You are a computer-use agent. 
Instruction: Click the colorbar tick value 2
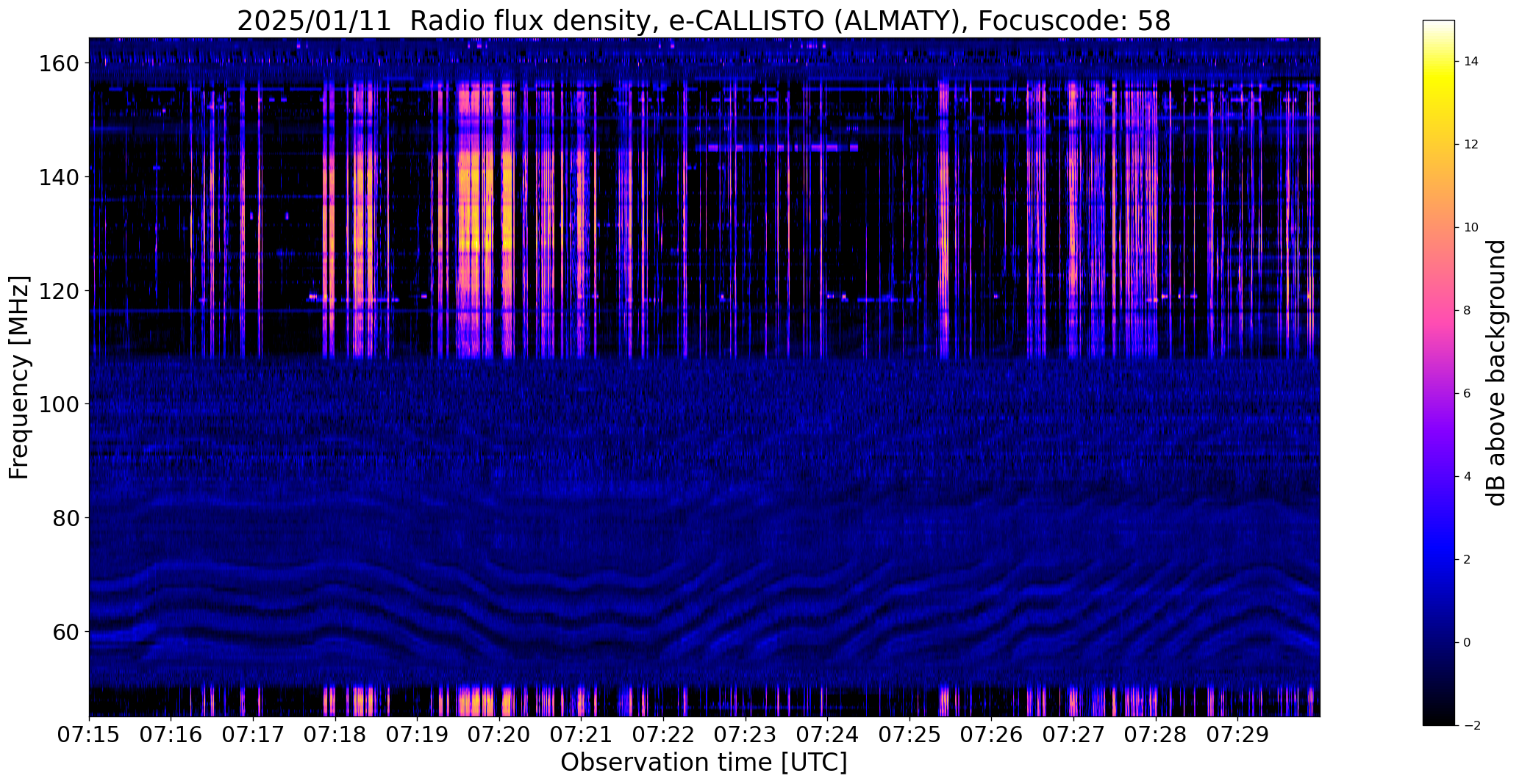pos(1468,560)
